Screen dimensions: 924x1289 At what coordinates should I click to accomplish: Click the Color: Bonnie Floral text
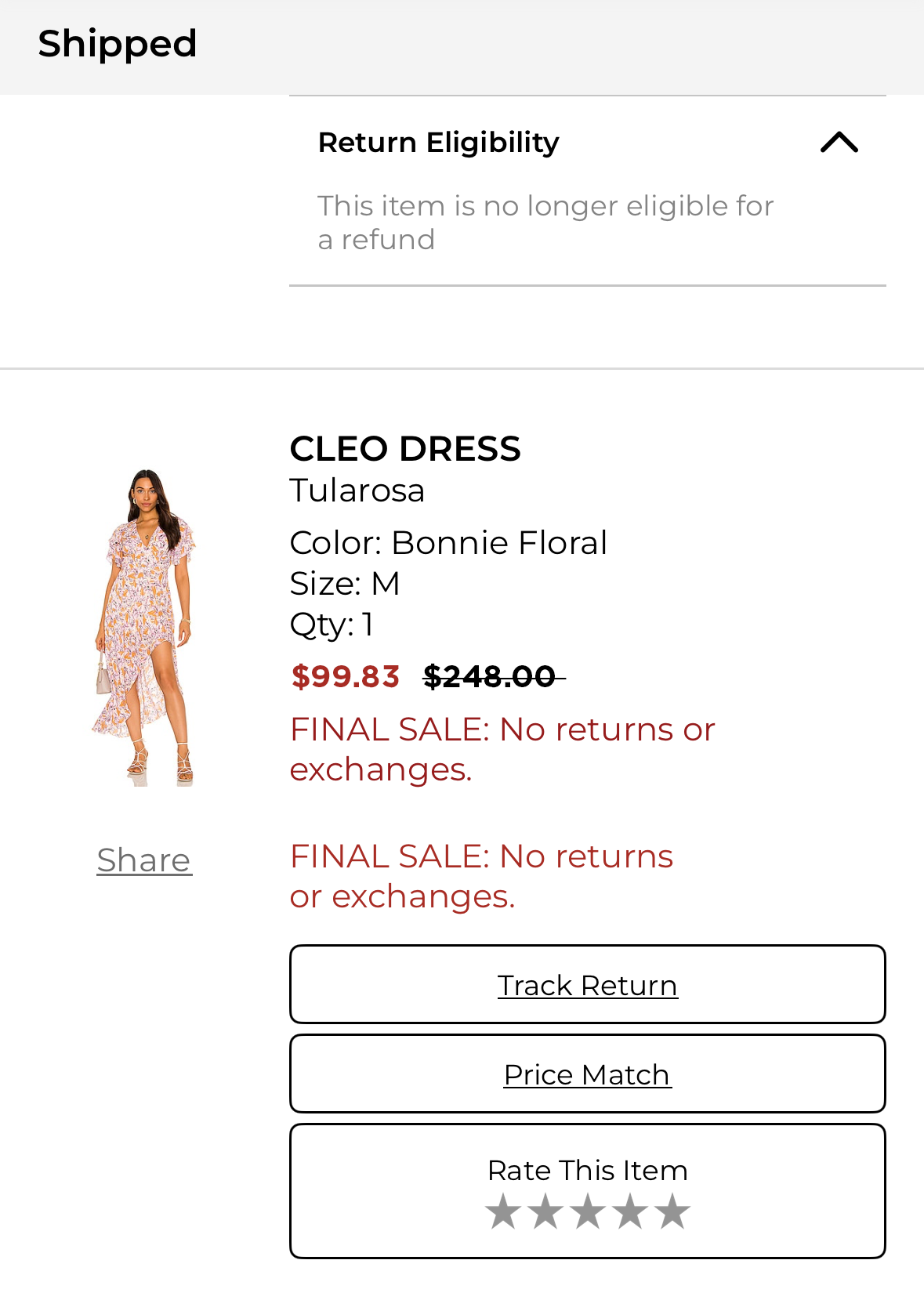point(448,543)
